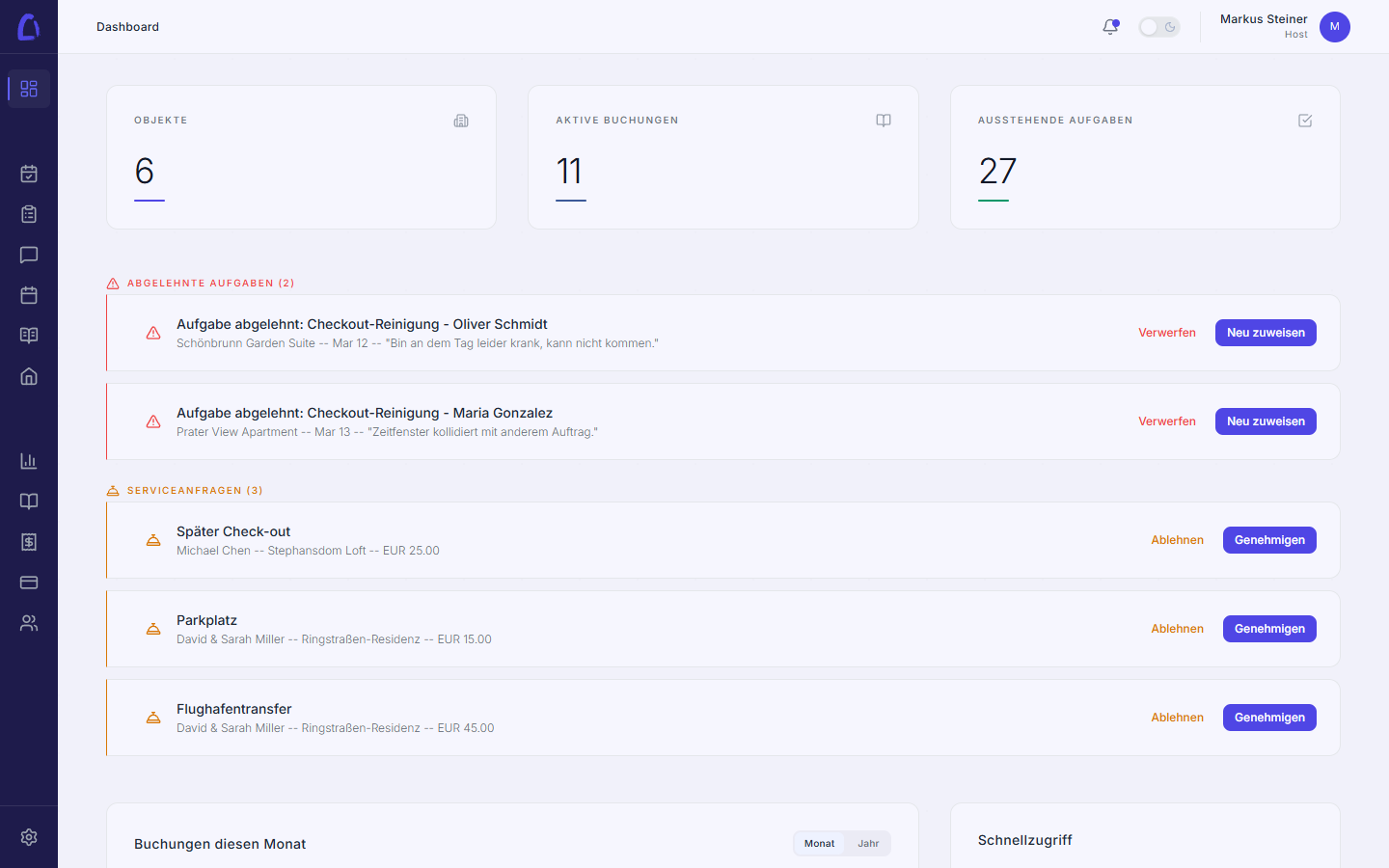Select the home properties icon in sidebar
The width and height of the screenshot is (1389, 868).
28,376
